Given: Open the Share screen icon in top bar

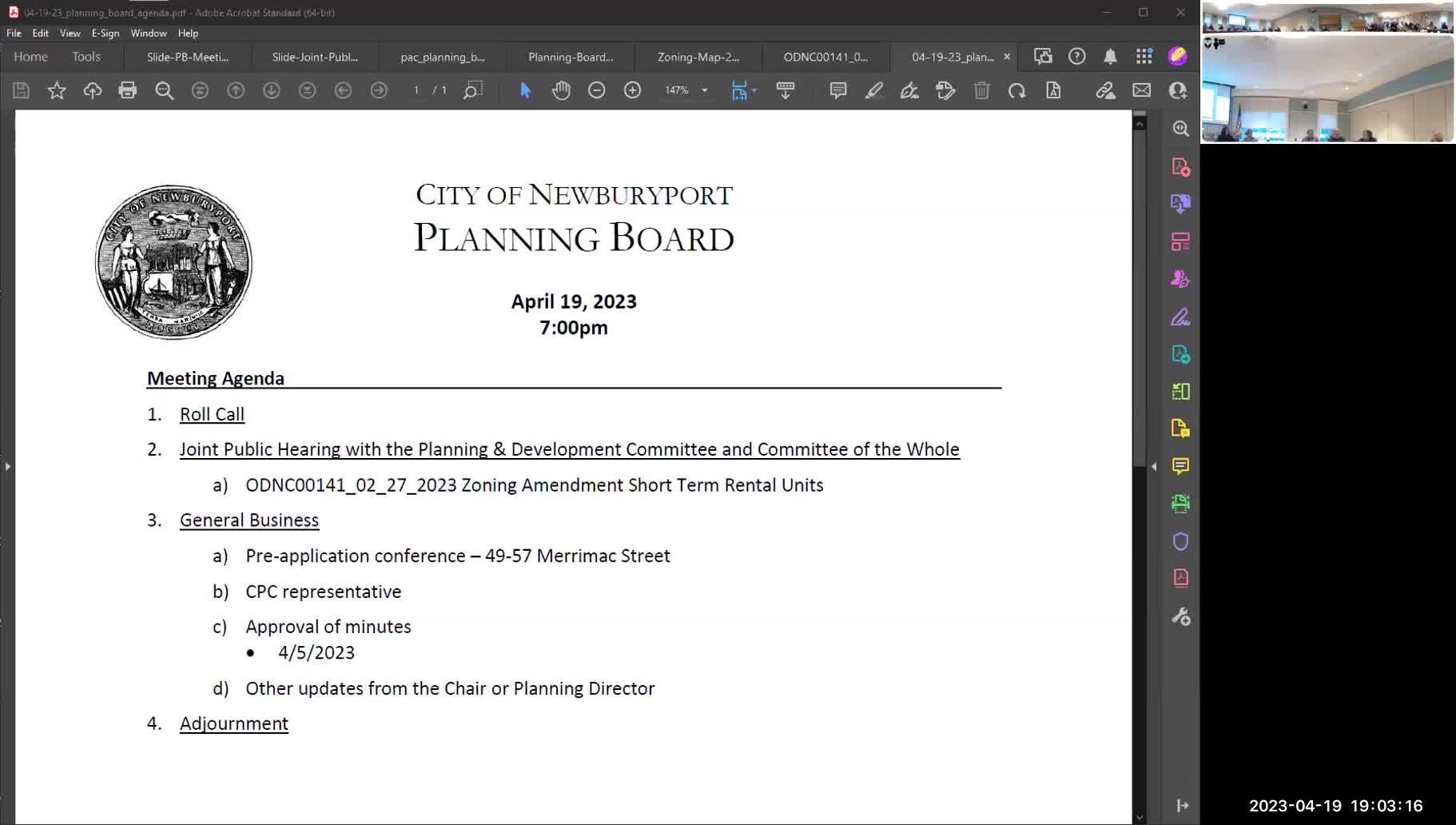Looking at the screenshot, I should pyautogui.click(x=1043, y=56).
